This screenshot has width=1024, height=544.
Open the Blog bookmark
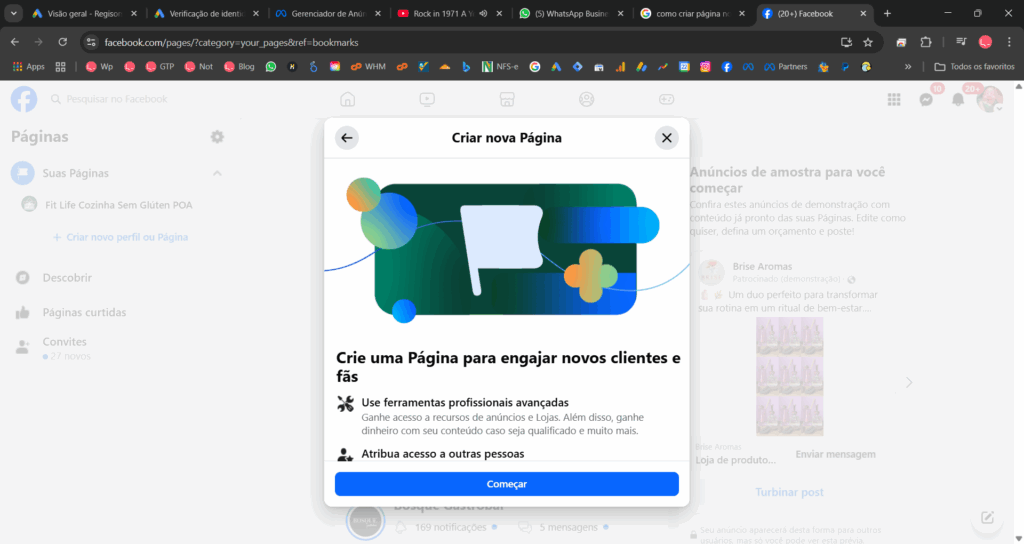[239, 67]
